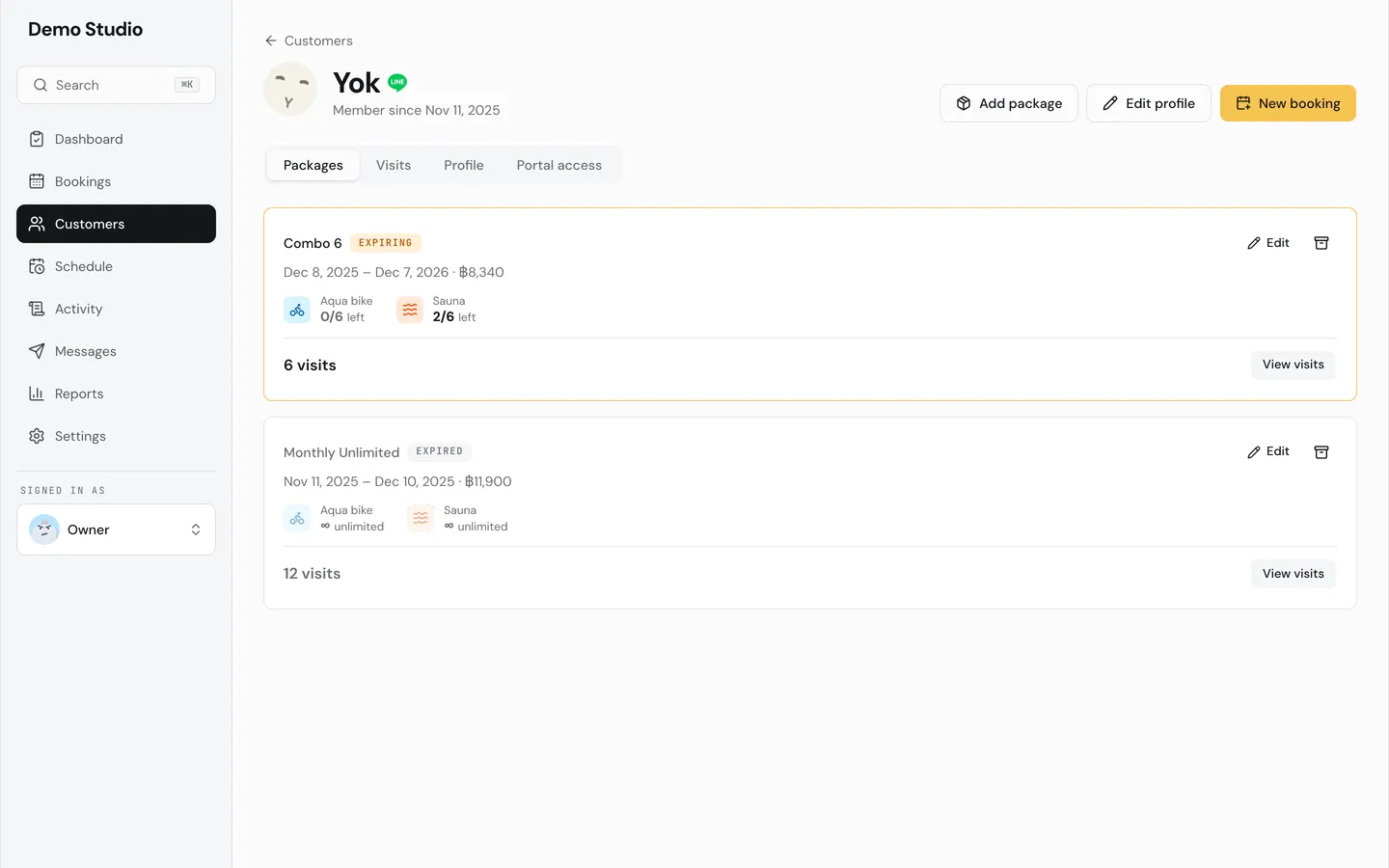Viewport: 1389px width, 868px height.
Task: Click the archive icon for Monthly Unlimited package
Action: coord(1321,452)
